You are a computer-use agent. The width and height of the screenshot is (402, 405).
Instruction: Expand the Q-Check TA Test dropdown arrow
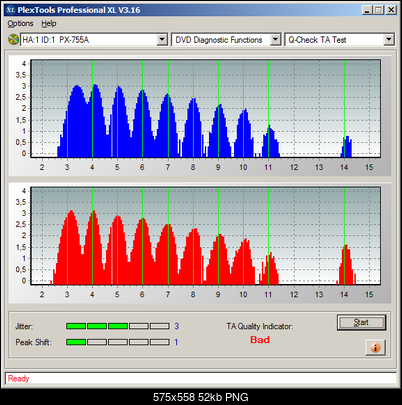388,40
